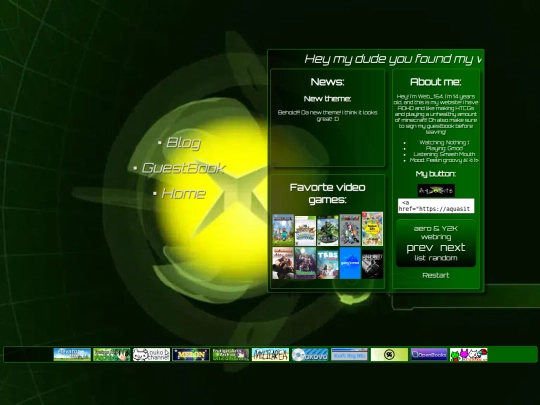
Task: Click the gray cartoon-characters game cover
Action: 350,230
